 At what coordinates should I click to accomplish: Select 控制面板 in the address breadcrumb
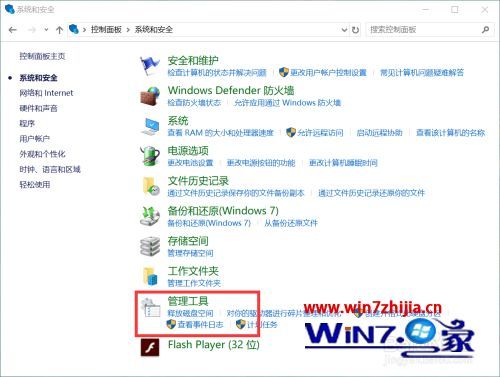click(x=106, y=30)
